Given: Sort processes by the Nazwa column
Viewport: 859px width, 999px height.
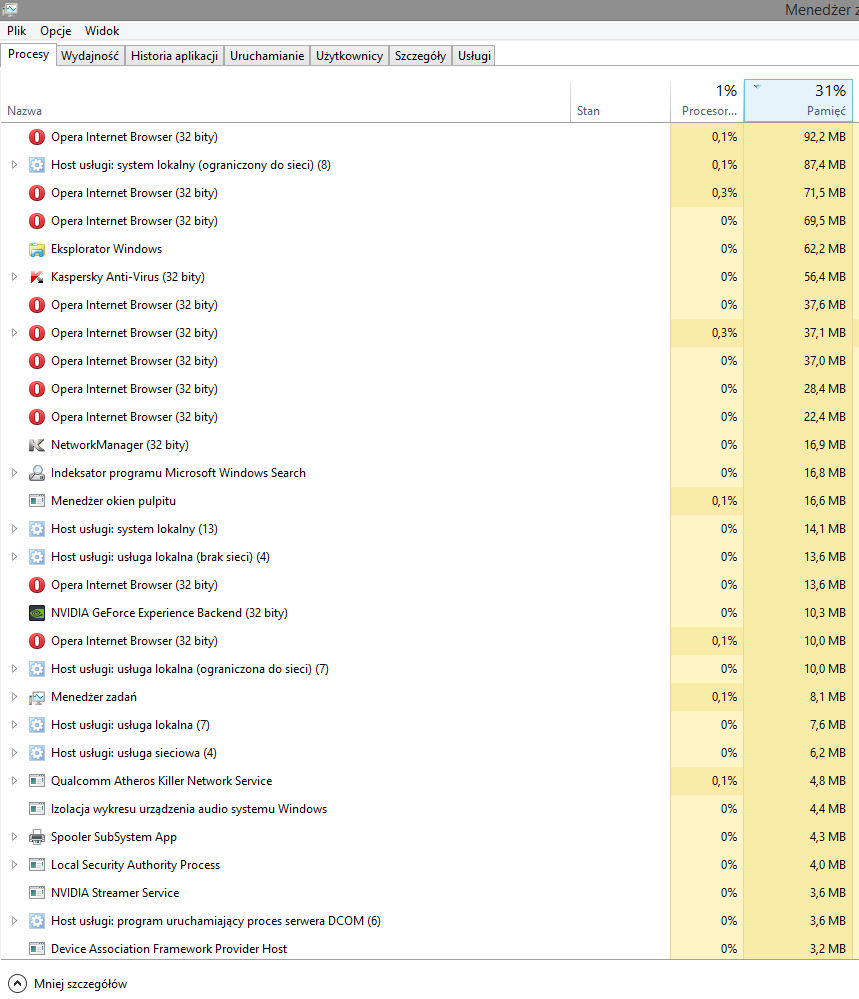Looking at the screenshot, I should pos(285,102).
